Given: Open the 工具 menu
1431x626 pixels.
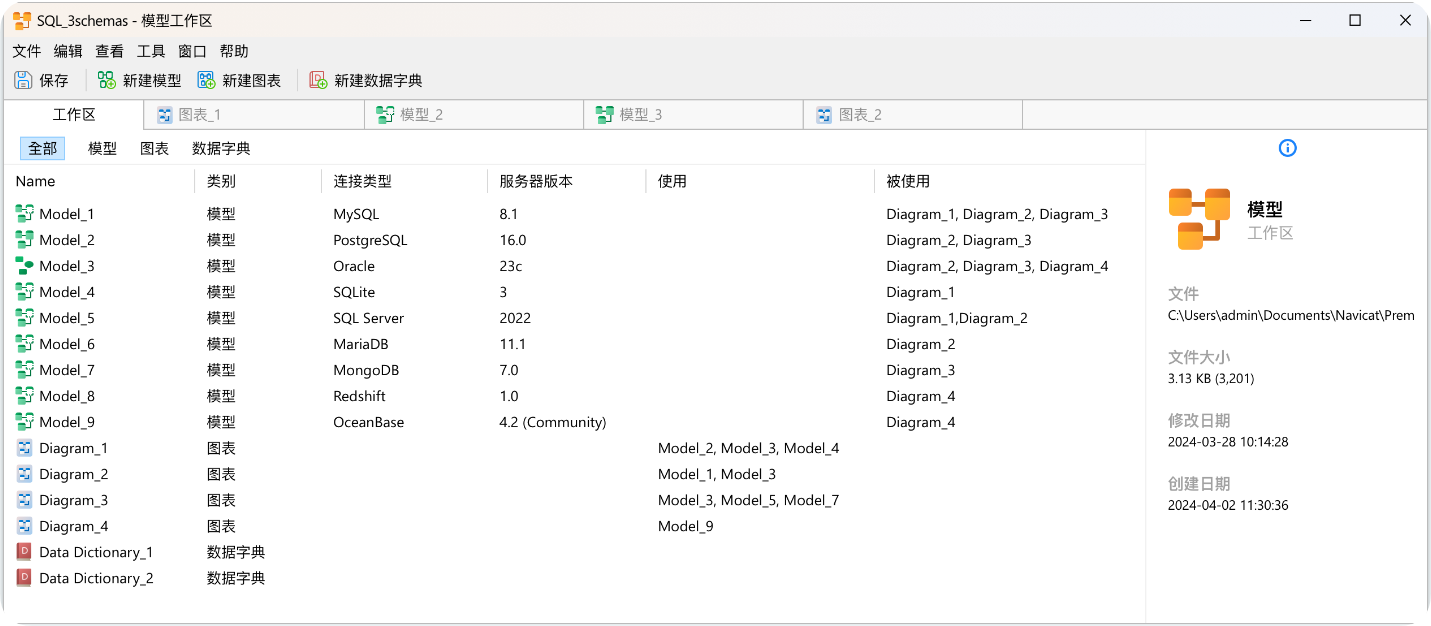Looking at the screenshot, I should pyautogui.click(x=151, y=51).
